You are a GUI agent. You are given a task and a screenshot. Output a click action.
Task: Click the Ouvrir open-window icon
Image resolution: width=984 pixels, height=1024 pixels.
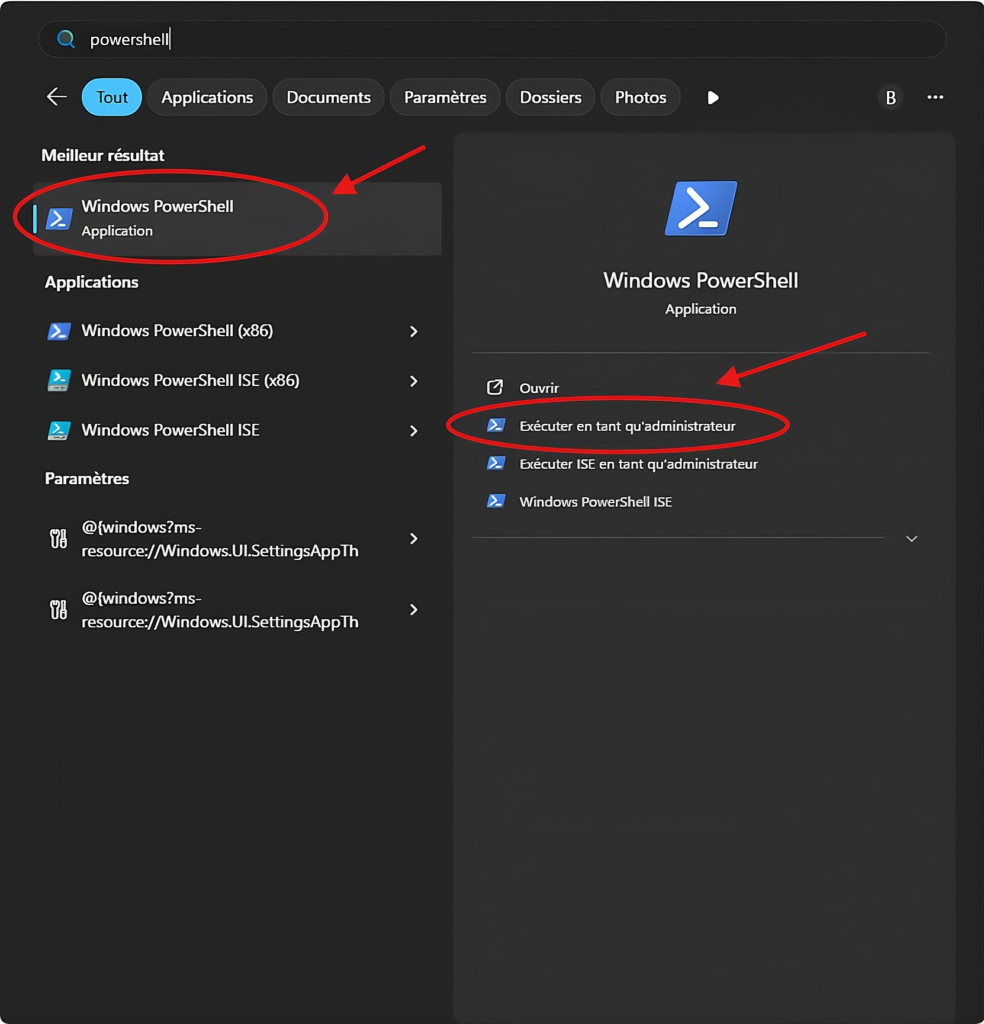pyautogui.click(x=495, y=388)
